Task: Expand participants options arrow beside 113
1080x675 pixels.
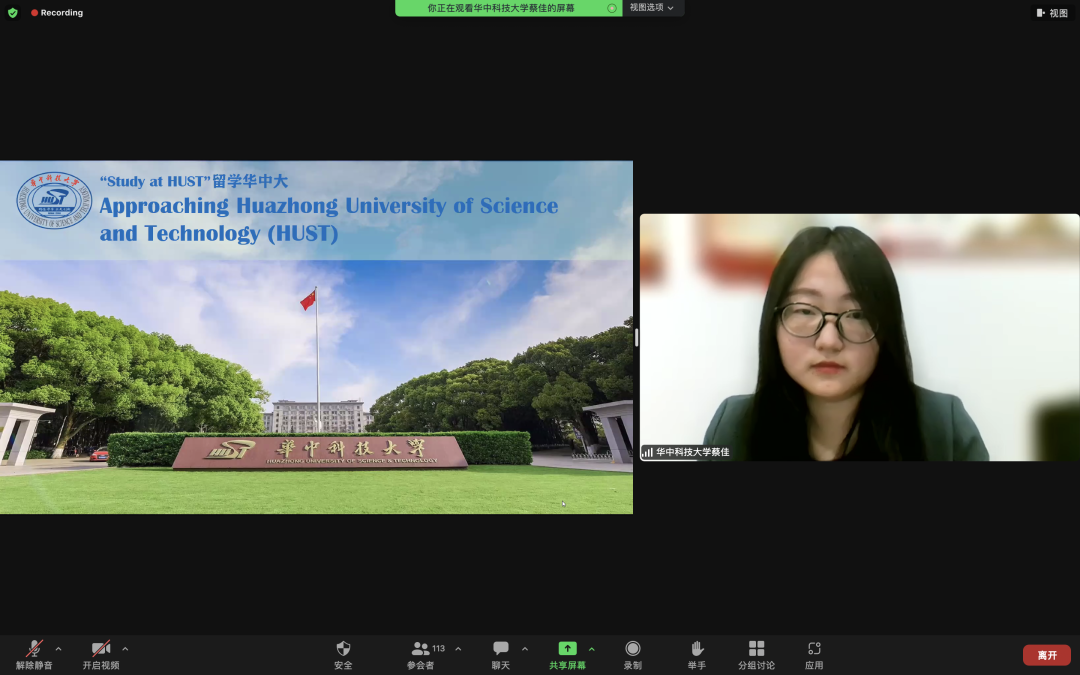Action: (x=458, y=649)
